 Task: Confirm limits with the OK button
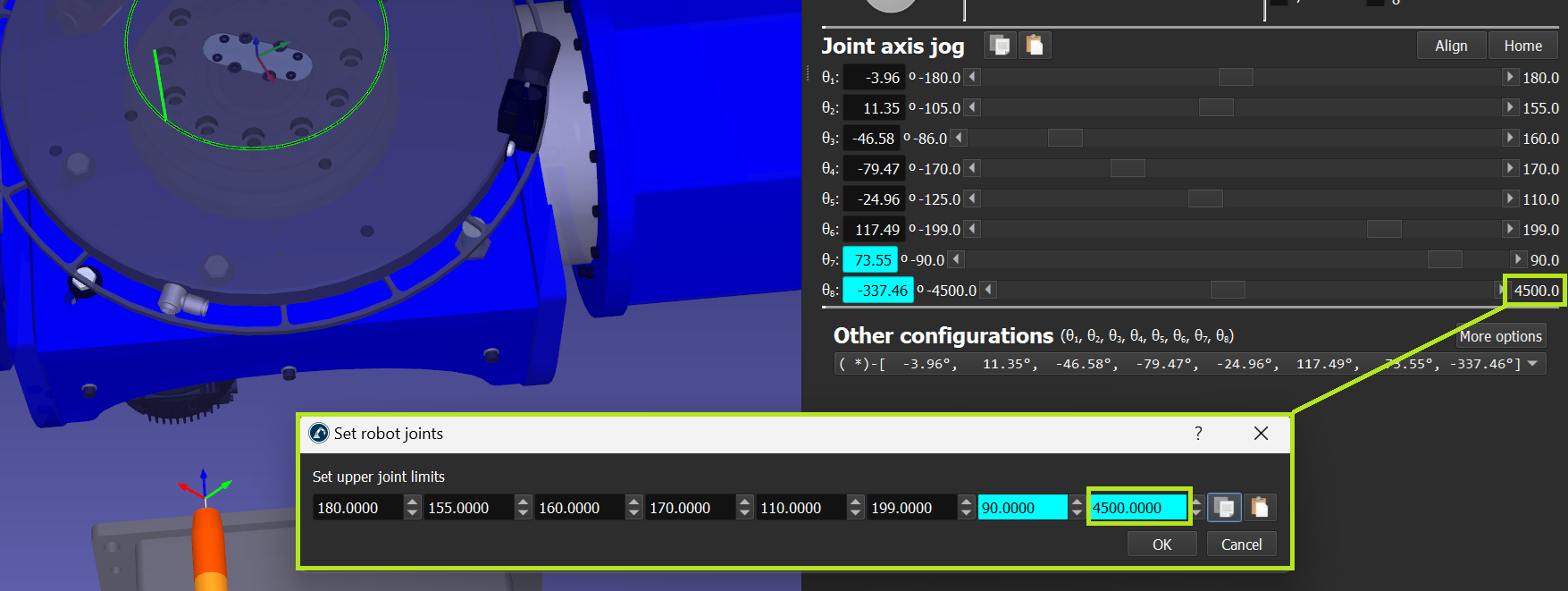click(1161, 545)
